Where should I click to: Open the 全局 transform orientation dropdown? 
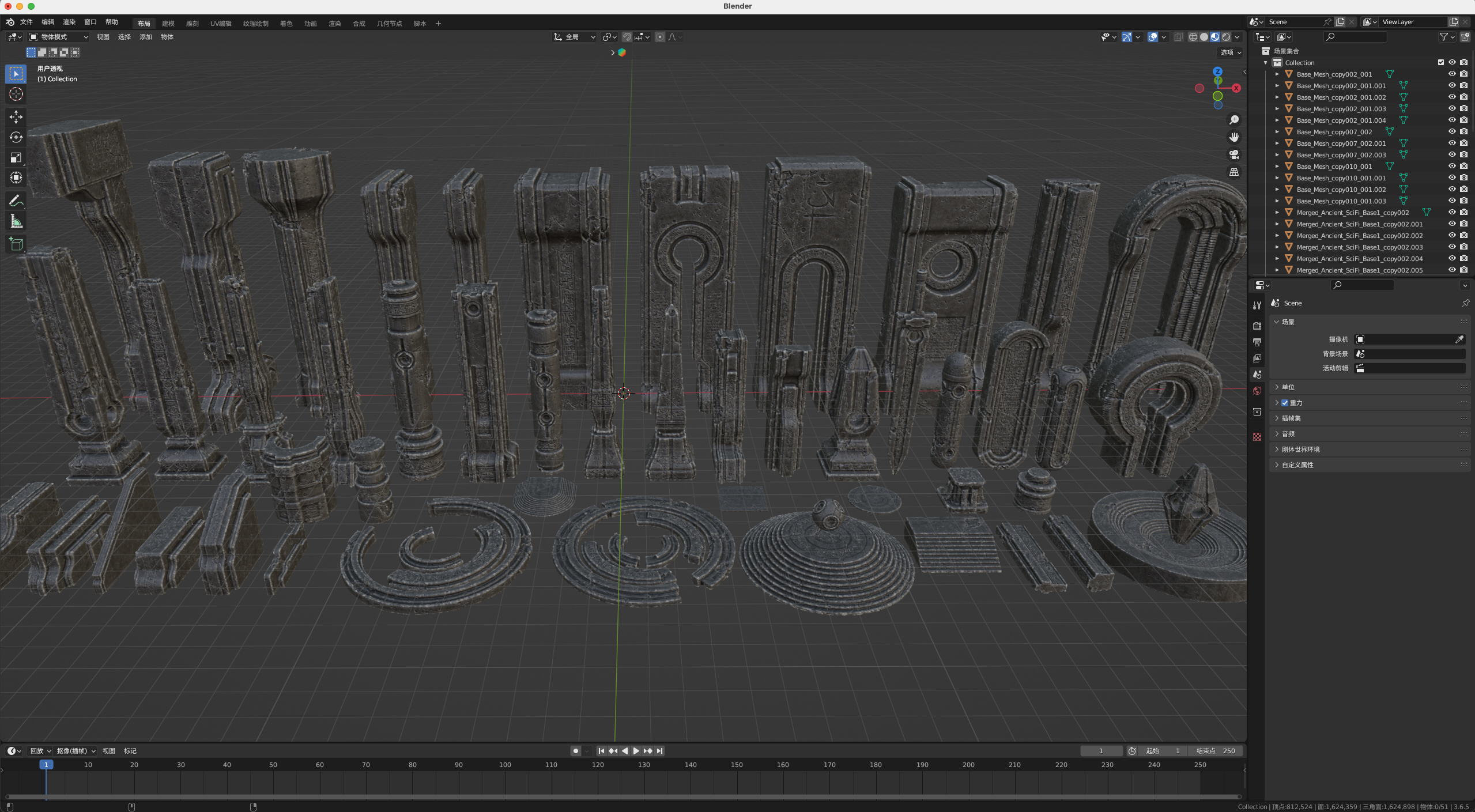click(x=575, y=37)
